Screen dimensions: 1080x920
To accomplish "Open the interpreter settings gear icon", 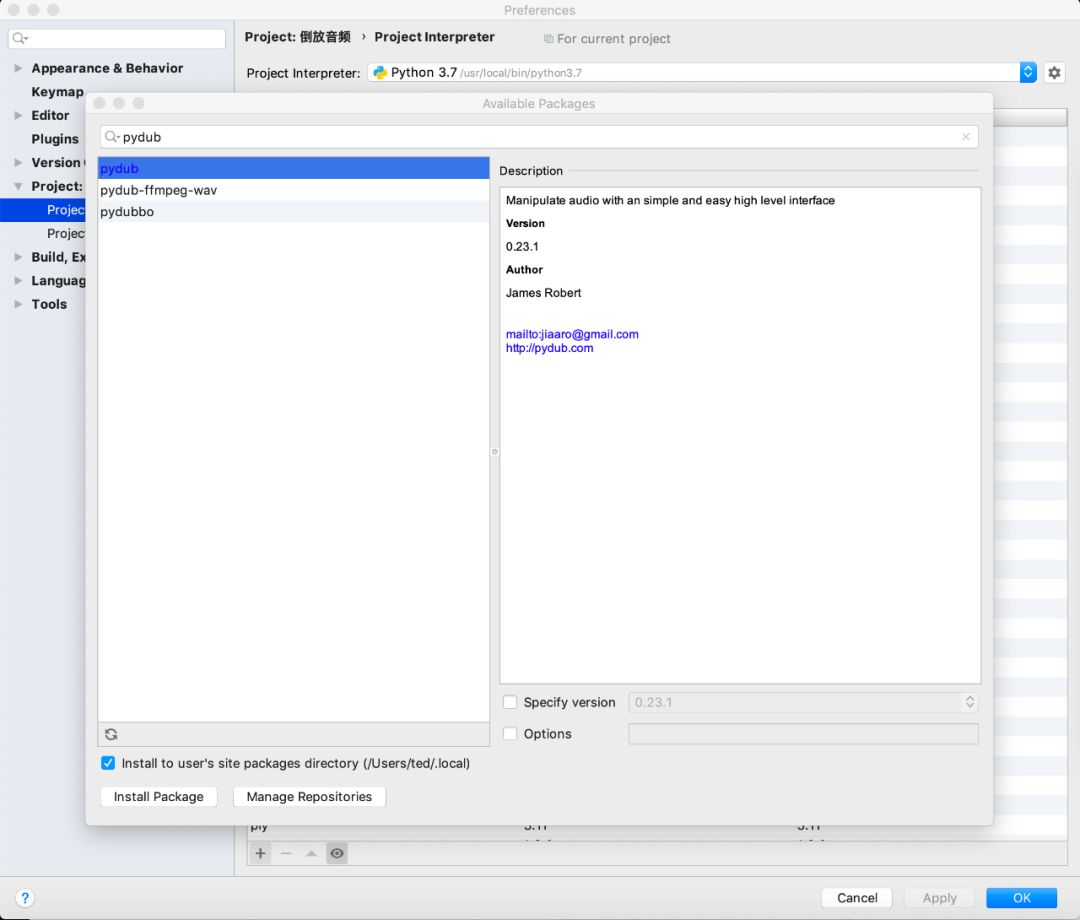I will point(1054,72).
